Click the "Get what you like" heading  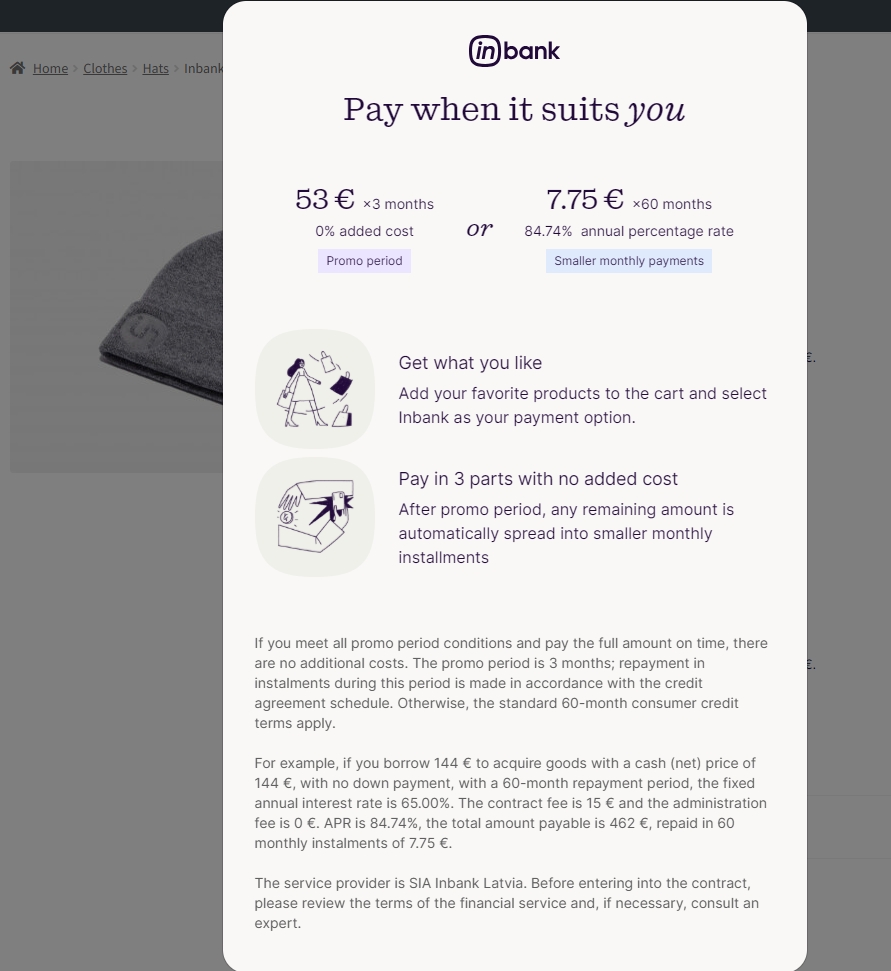470,363
